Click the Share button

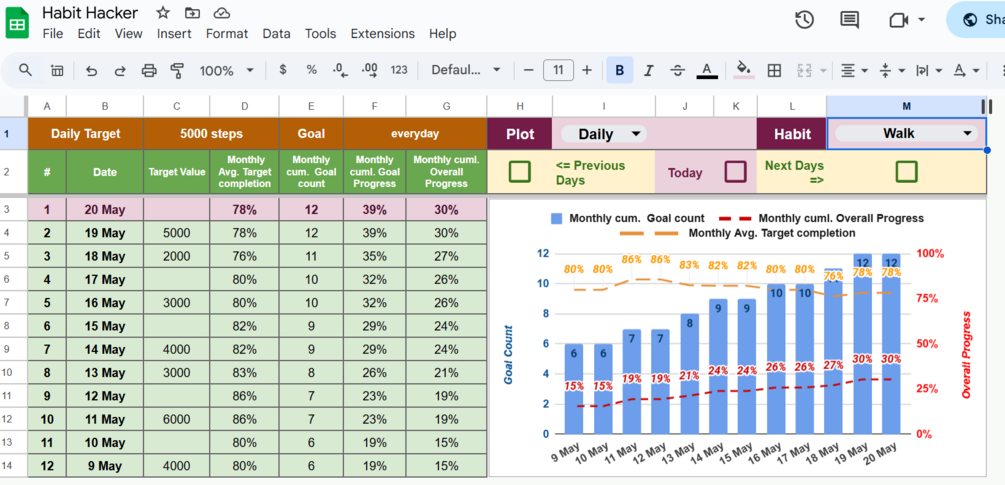pyautogui.click(x=977, y=20)
